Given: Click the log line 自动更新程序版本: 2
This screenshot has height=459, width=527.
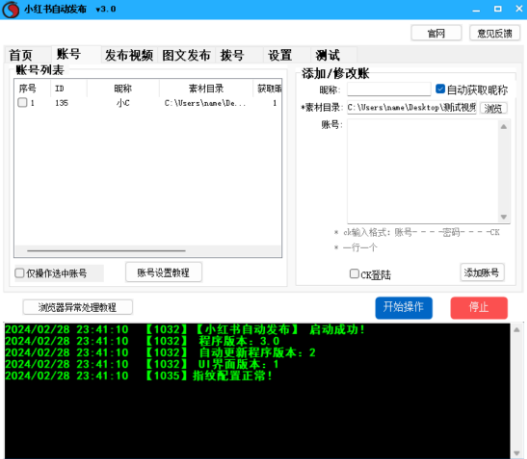Looking at the screenshot, I should pyautogui.click(x=161, y=352).
